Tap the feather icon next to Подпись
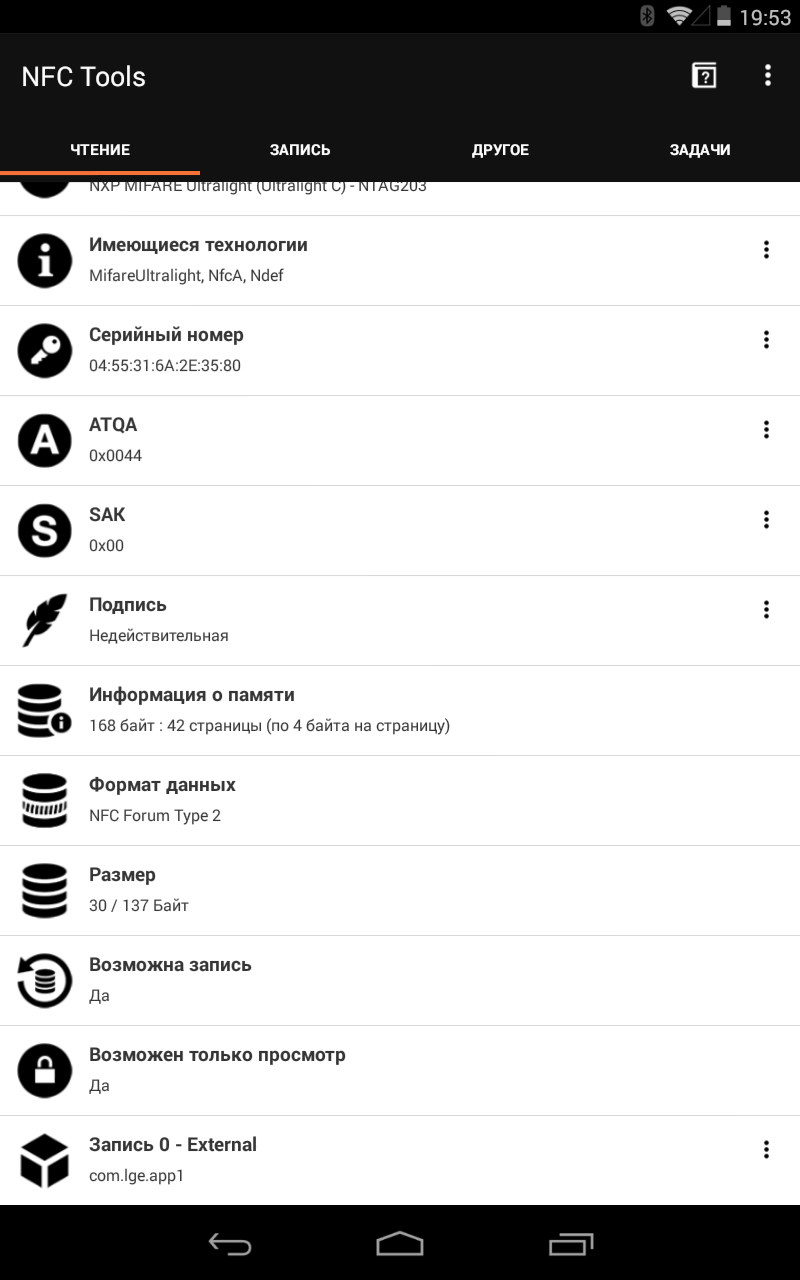 (45, 620)
